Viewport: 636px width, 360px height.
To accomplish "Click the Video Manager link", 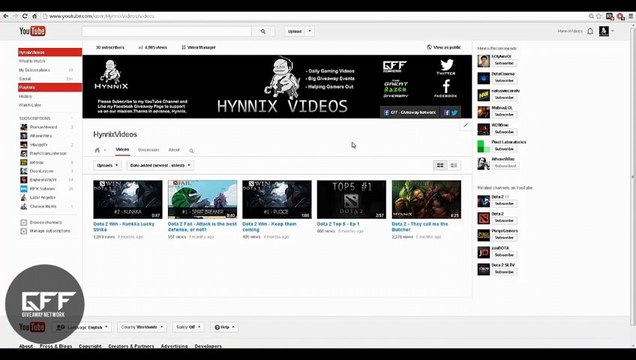I will point(199,47).
